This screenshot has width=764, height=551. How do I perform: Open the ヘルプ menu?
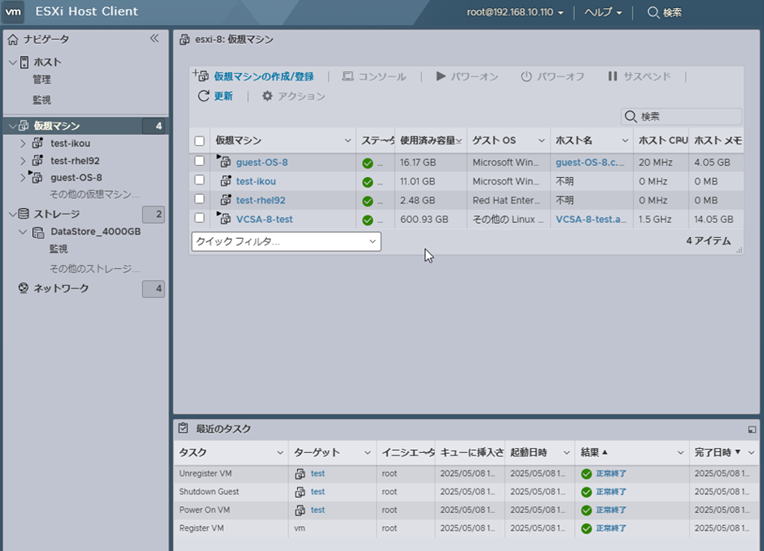(x=602, y=12)
